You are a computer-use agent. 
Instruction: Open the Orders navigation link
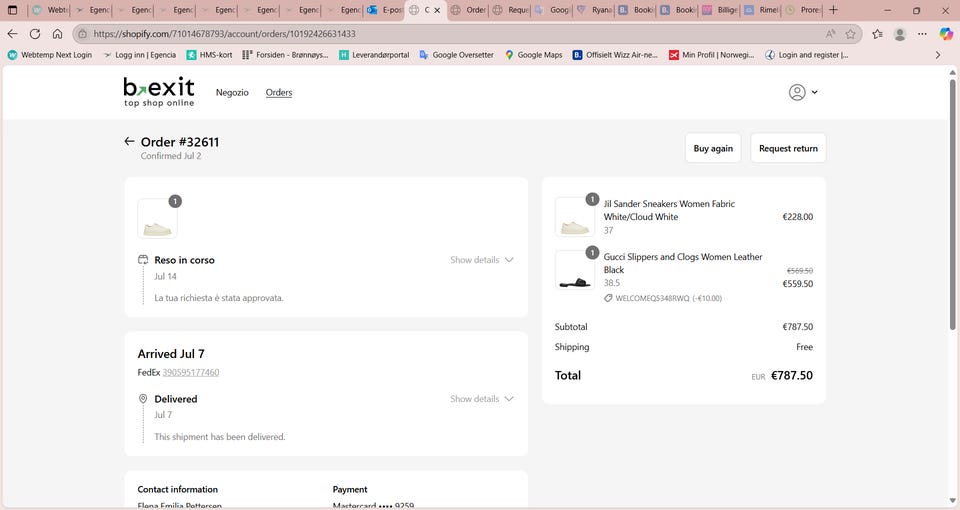point(279,92)
